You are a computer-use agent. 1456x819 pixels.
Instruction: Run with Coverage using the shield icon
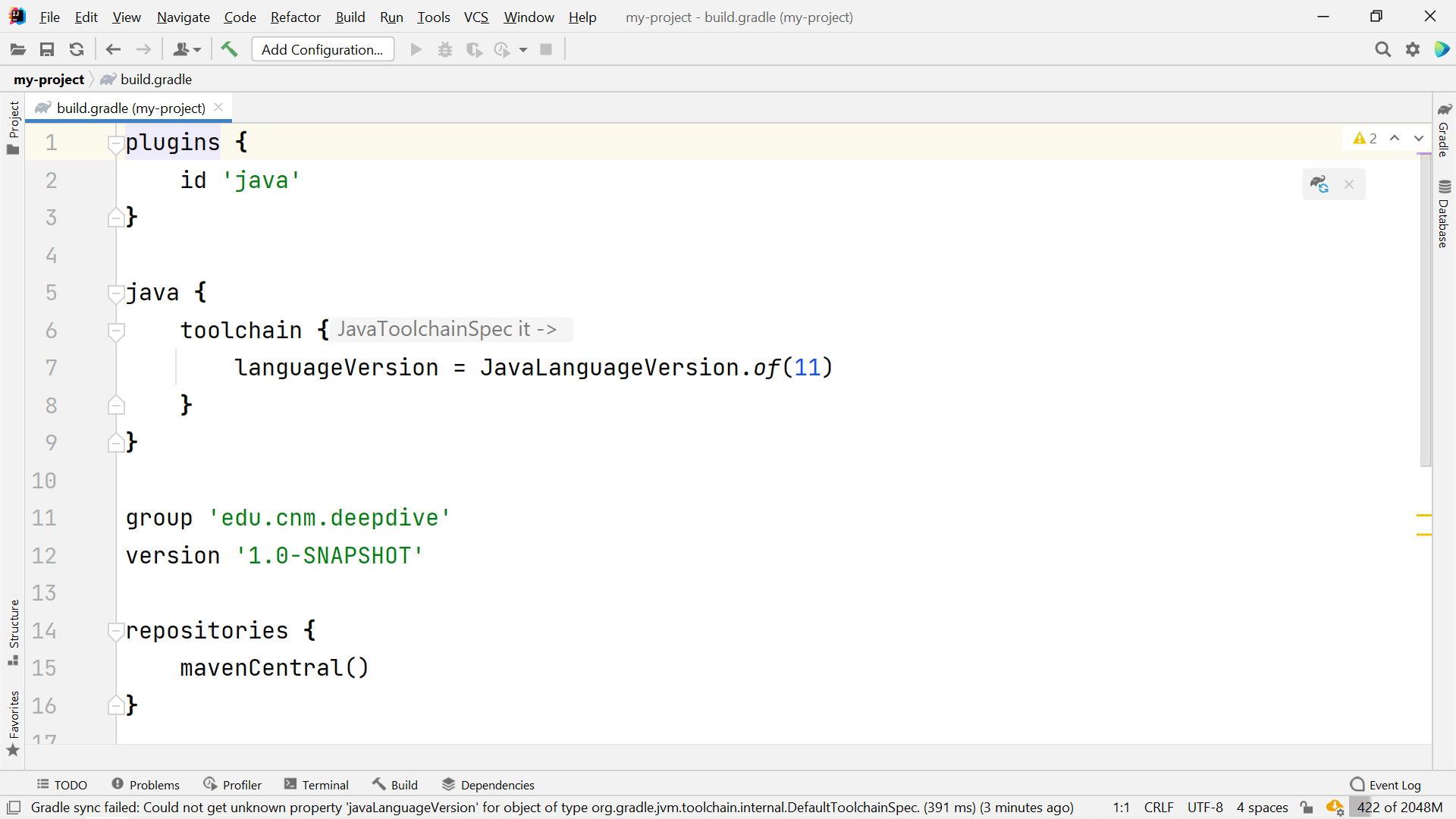(475, 49)
